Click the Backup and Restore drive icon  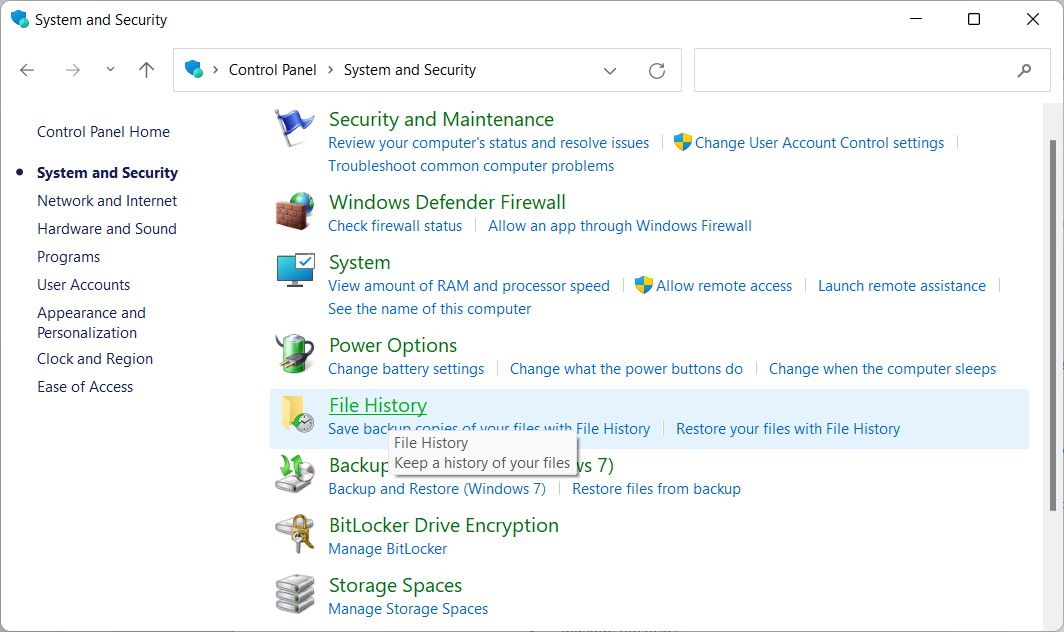click(294, 474)
